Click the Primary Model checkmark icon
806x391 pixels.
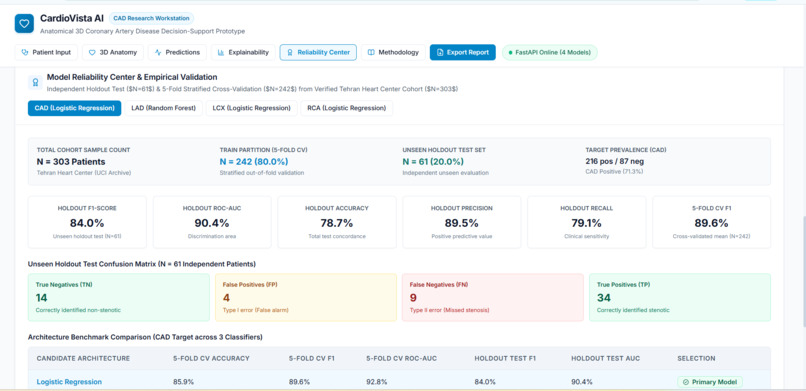(686, 382)
